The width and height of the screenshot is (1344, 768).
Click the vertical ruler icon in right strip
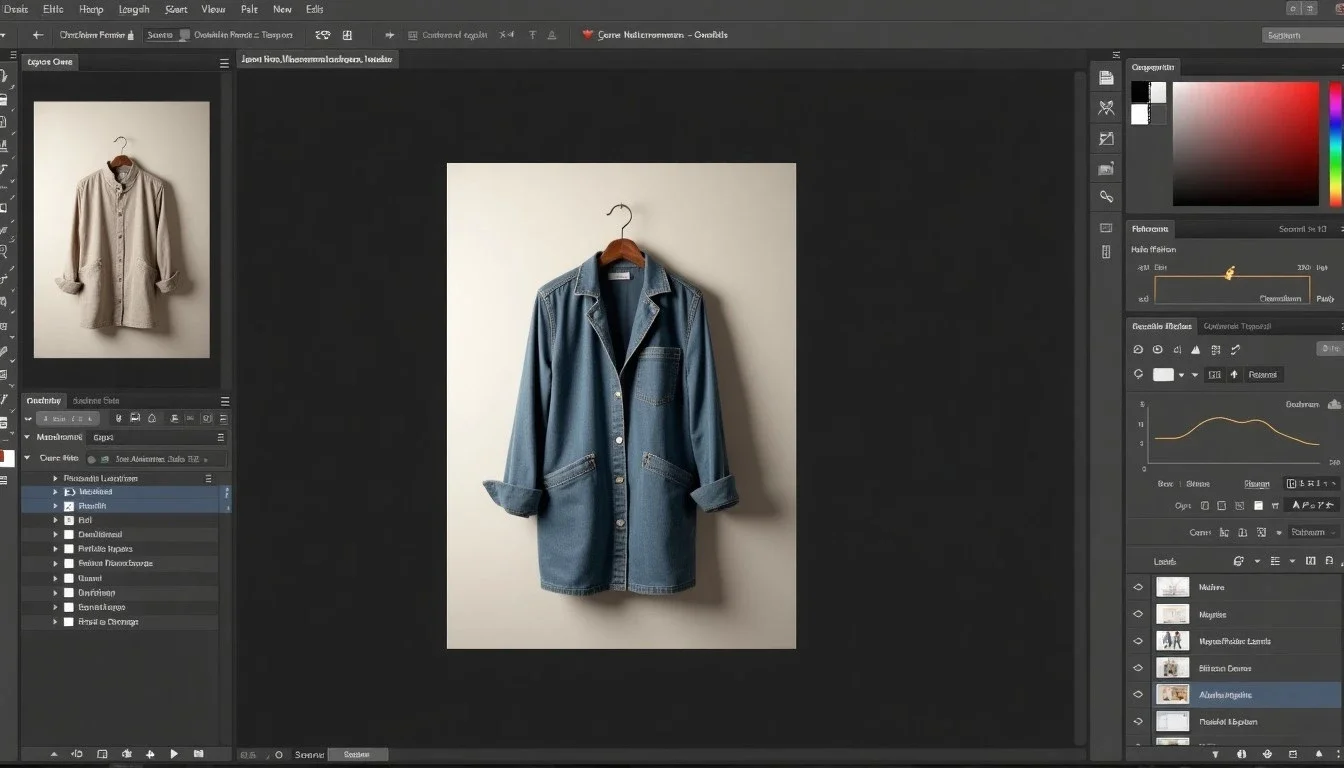tap(1106, 252)
